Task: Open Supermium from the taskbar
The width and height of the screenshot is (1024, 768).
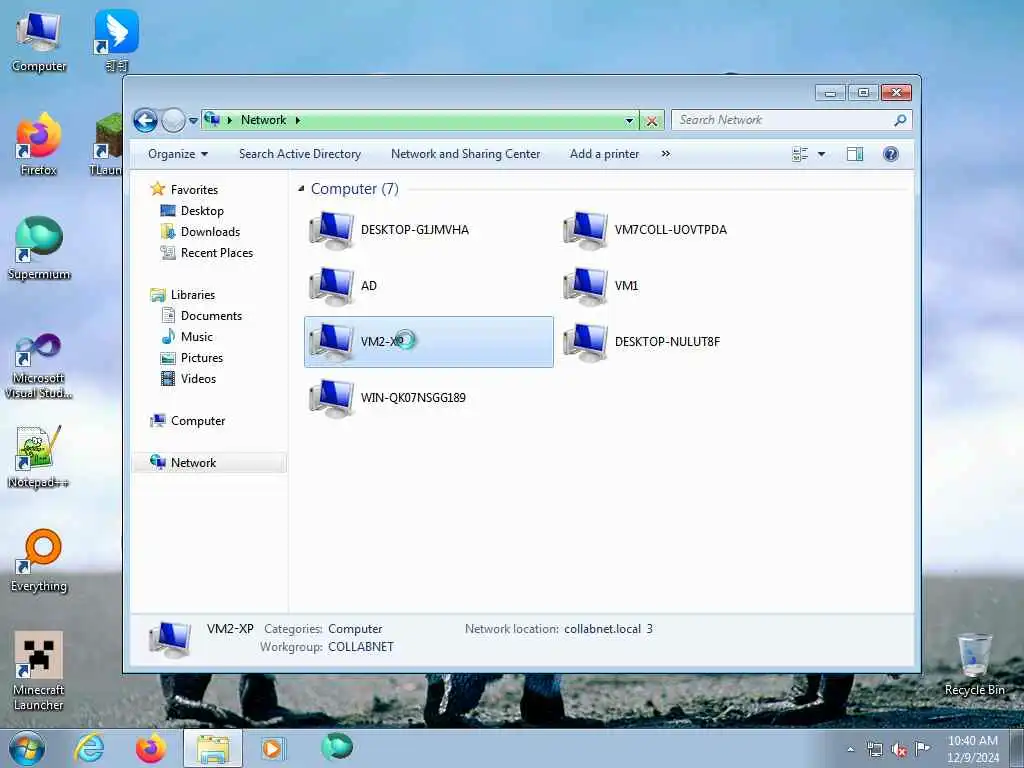Action: click(337, 747)
